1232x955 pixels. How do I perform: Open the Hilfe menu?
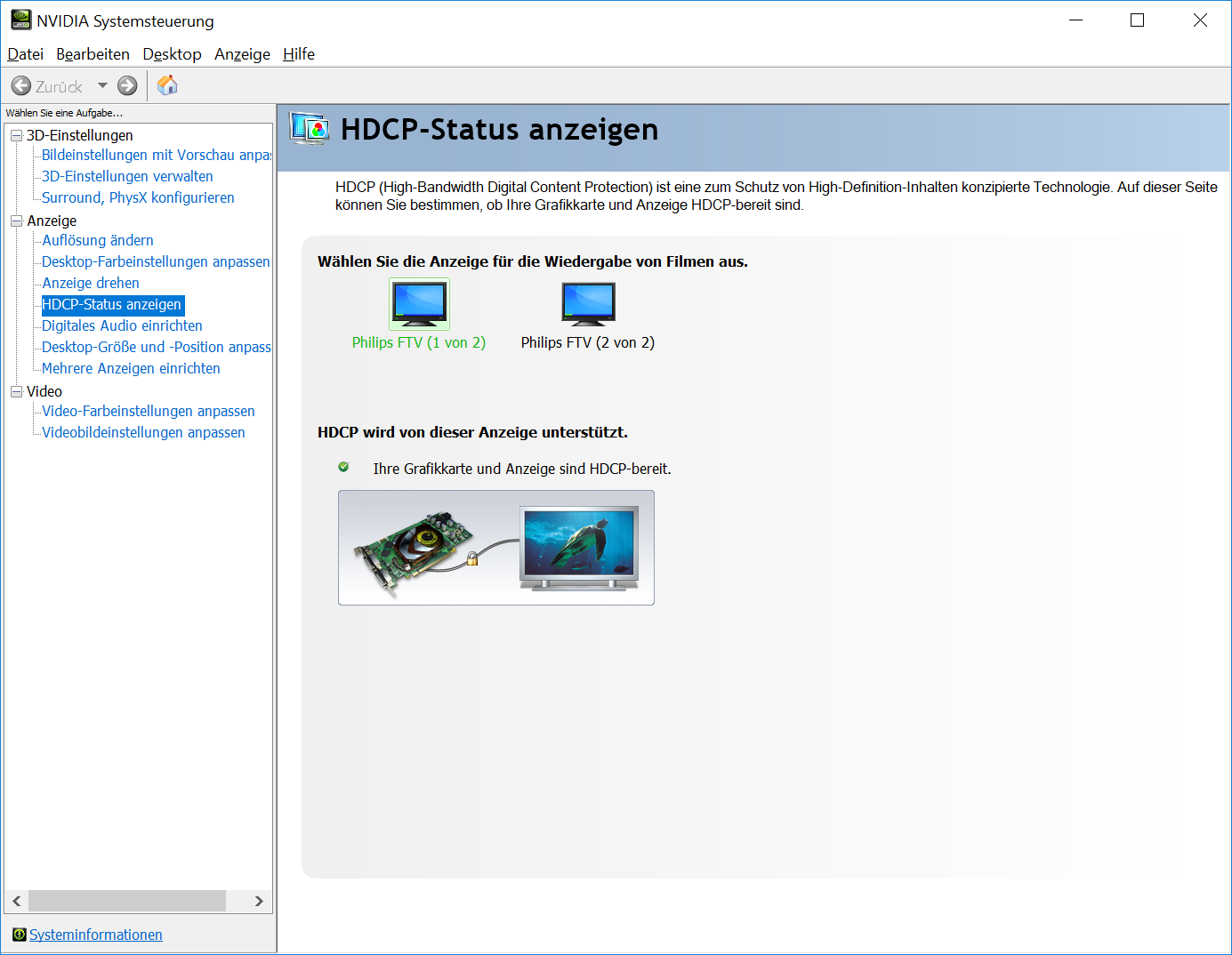(298, 54)
